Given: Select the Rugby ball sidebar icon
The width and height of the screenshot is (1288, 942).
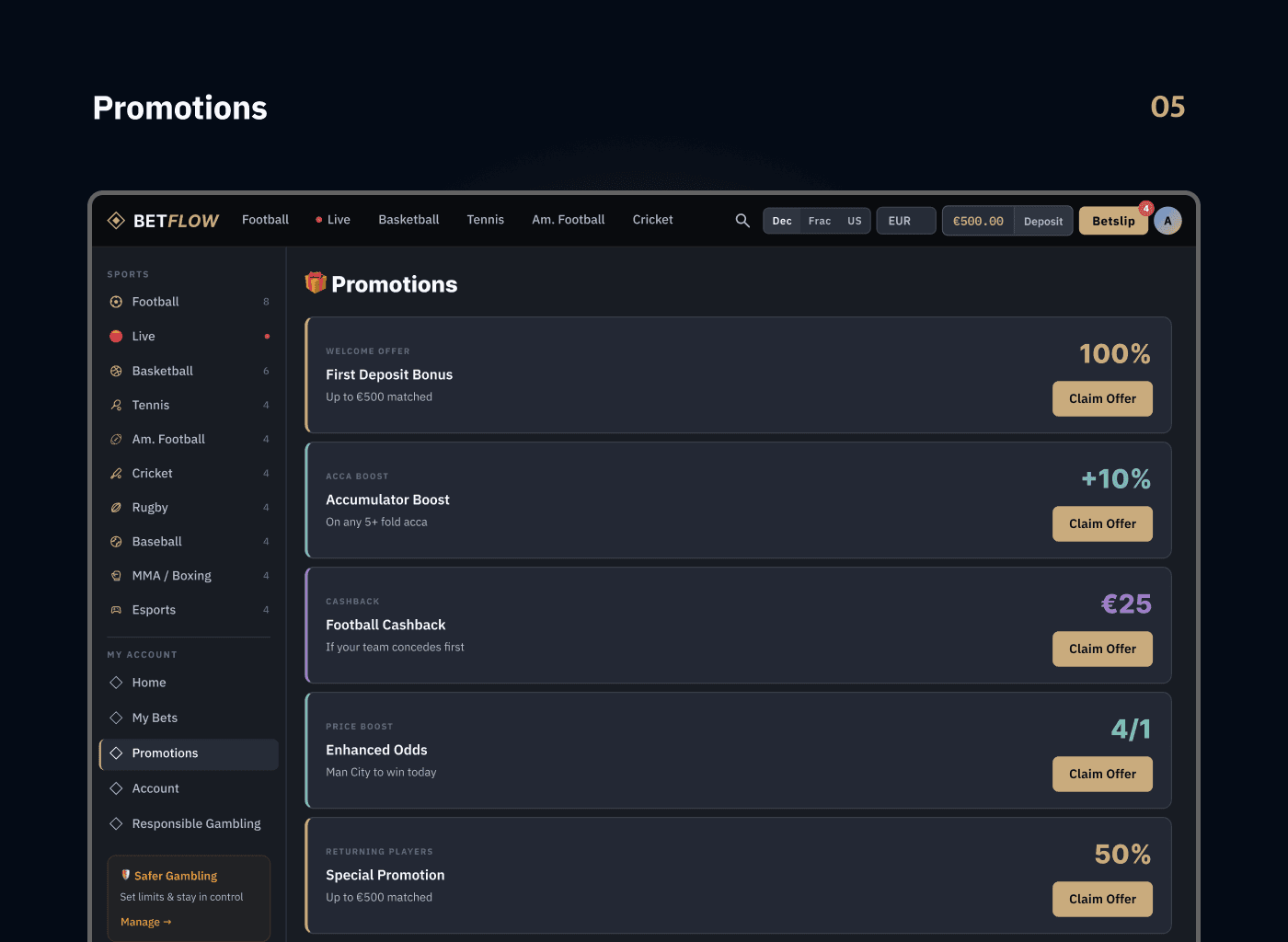Looking at the screenshot, I should (116, 508).
